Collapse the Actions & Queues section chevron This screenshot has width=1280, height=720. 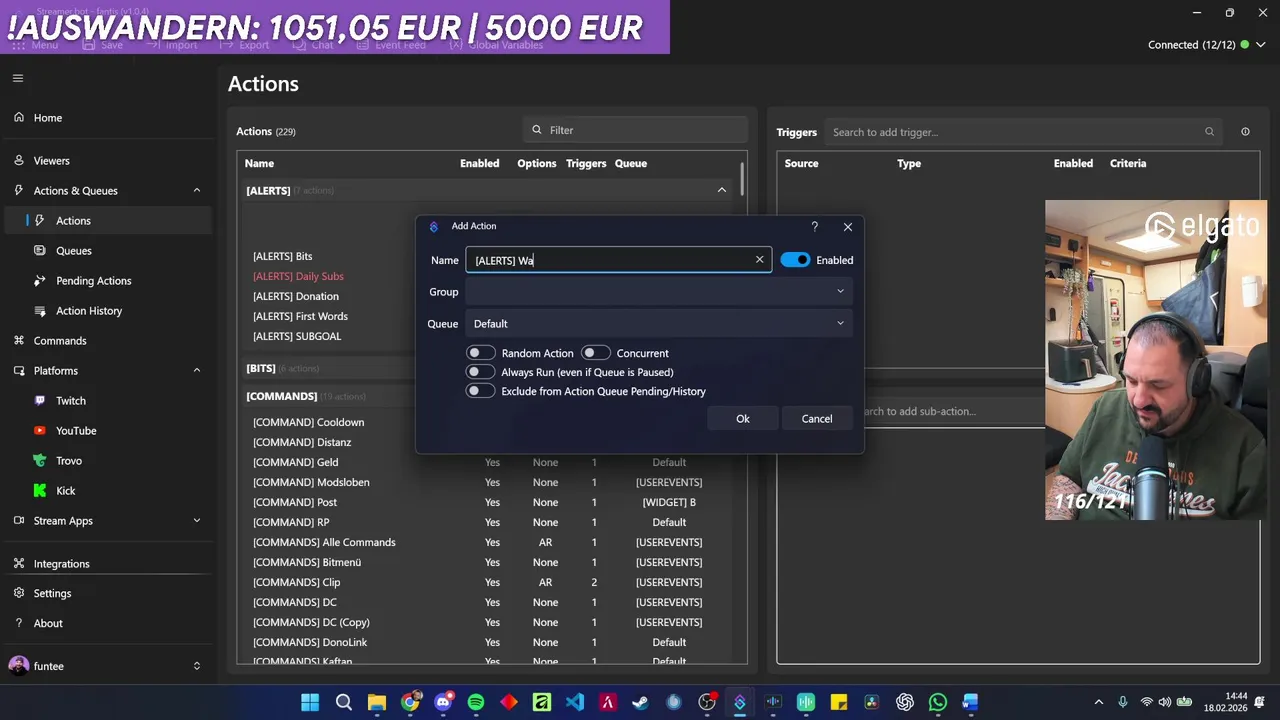pos(196,190)
